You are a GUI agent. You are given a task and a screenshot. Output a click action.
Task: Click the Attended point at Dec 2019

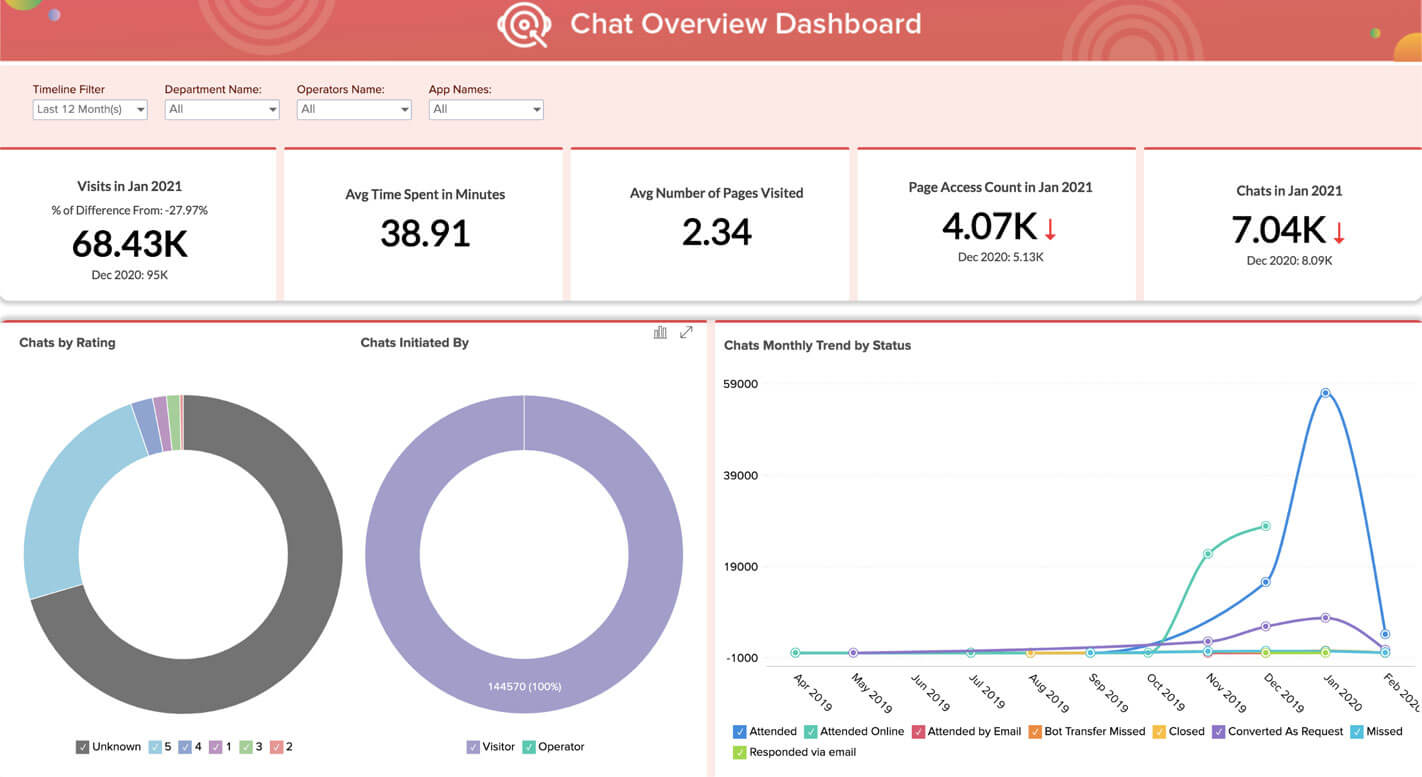point(1266,582)
